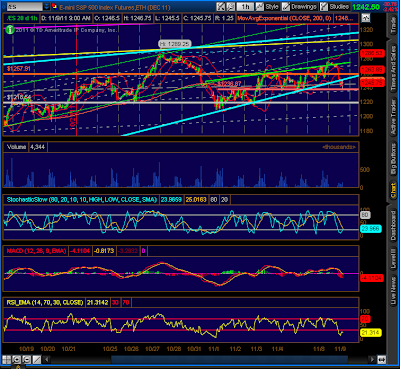The image size is (400, 369).
Task: Click the first chart-mode icon left of 1h
Action: pyautogui.click(x=221, y=7)
